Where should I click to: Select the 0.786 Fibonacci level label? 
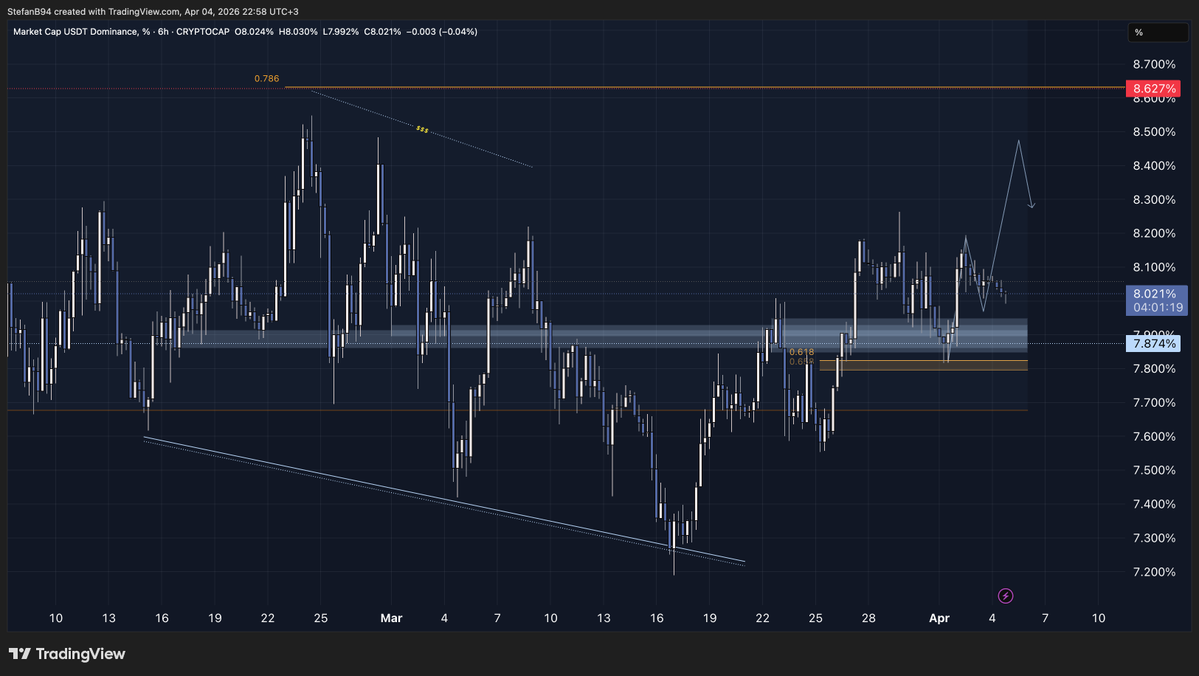point(267,79)
